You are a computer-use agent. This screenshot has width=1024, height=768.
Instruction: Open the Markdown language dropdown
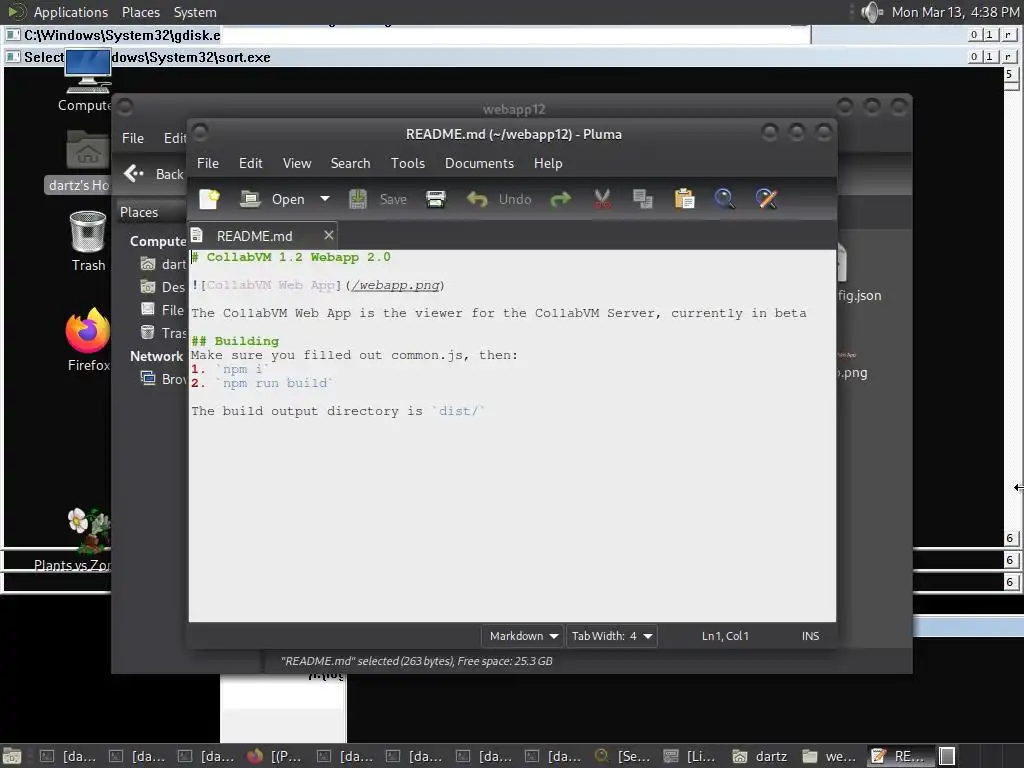click(523, 636)
